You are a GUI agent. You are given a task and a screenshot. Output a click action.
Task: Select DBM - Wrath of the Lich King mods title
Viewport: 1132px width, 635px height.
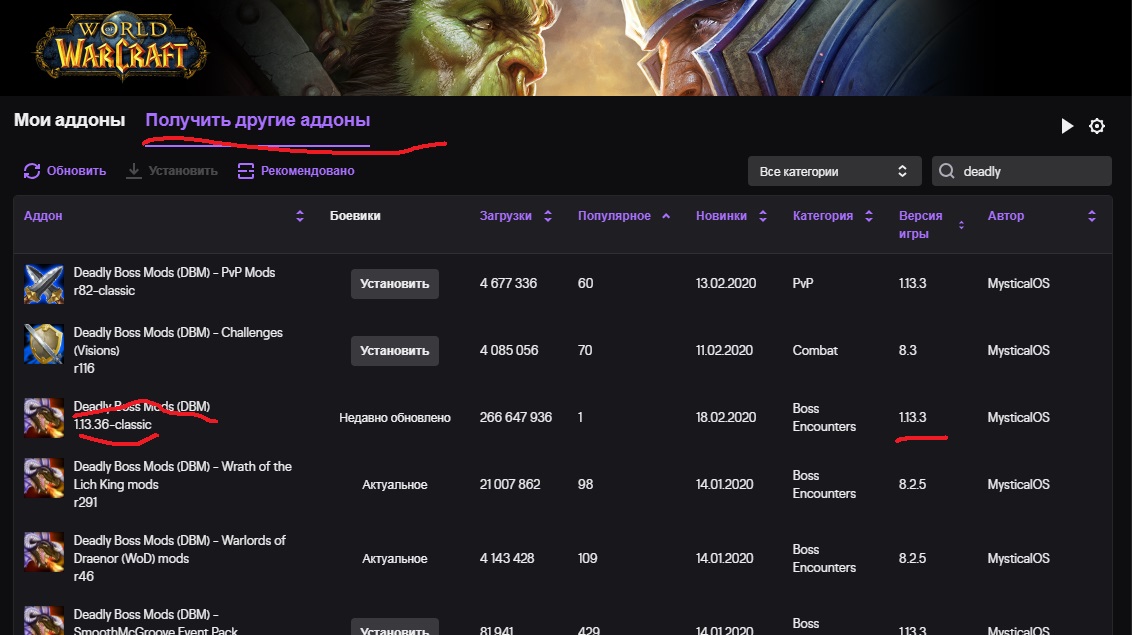183,475
